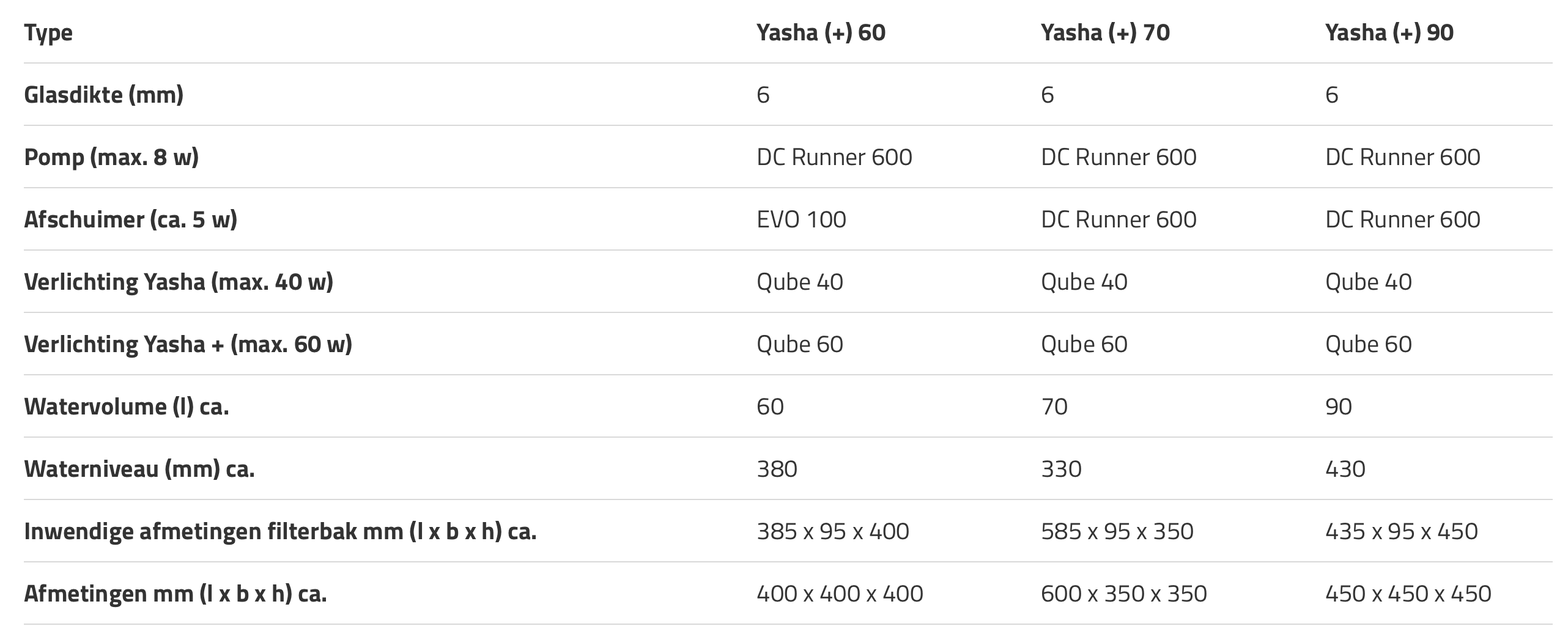Screen dimensions: 1568x637
Task: Click the Glasdikte (mm) row label
Action: [x=103, y=95]
